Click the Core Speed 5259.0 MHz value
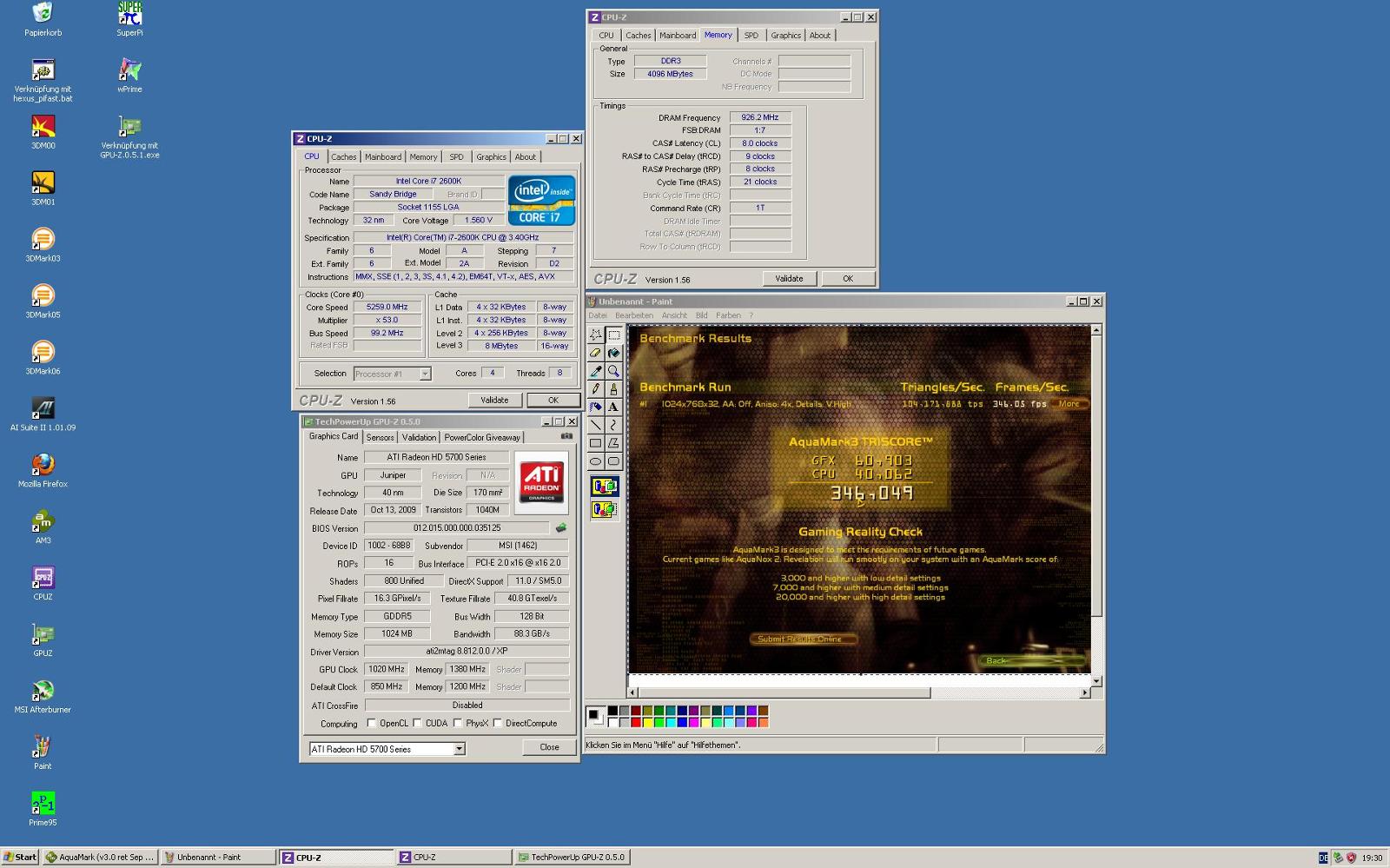 pyautogui.click(x=387, y=308)
